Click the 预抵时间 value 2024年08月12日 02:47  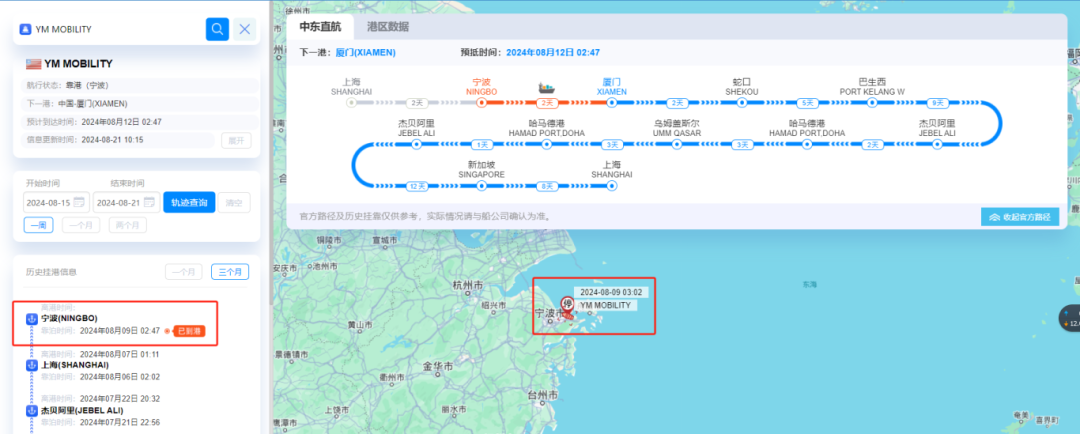tap(553, 52)
